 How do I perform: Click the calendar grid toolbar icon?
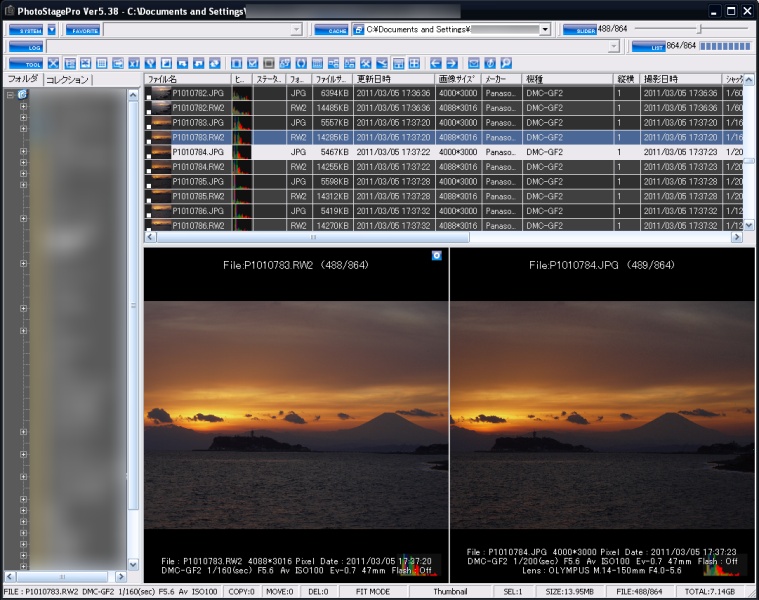coord(317,63)
